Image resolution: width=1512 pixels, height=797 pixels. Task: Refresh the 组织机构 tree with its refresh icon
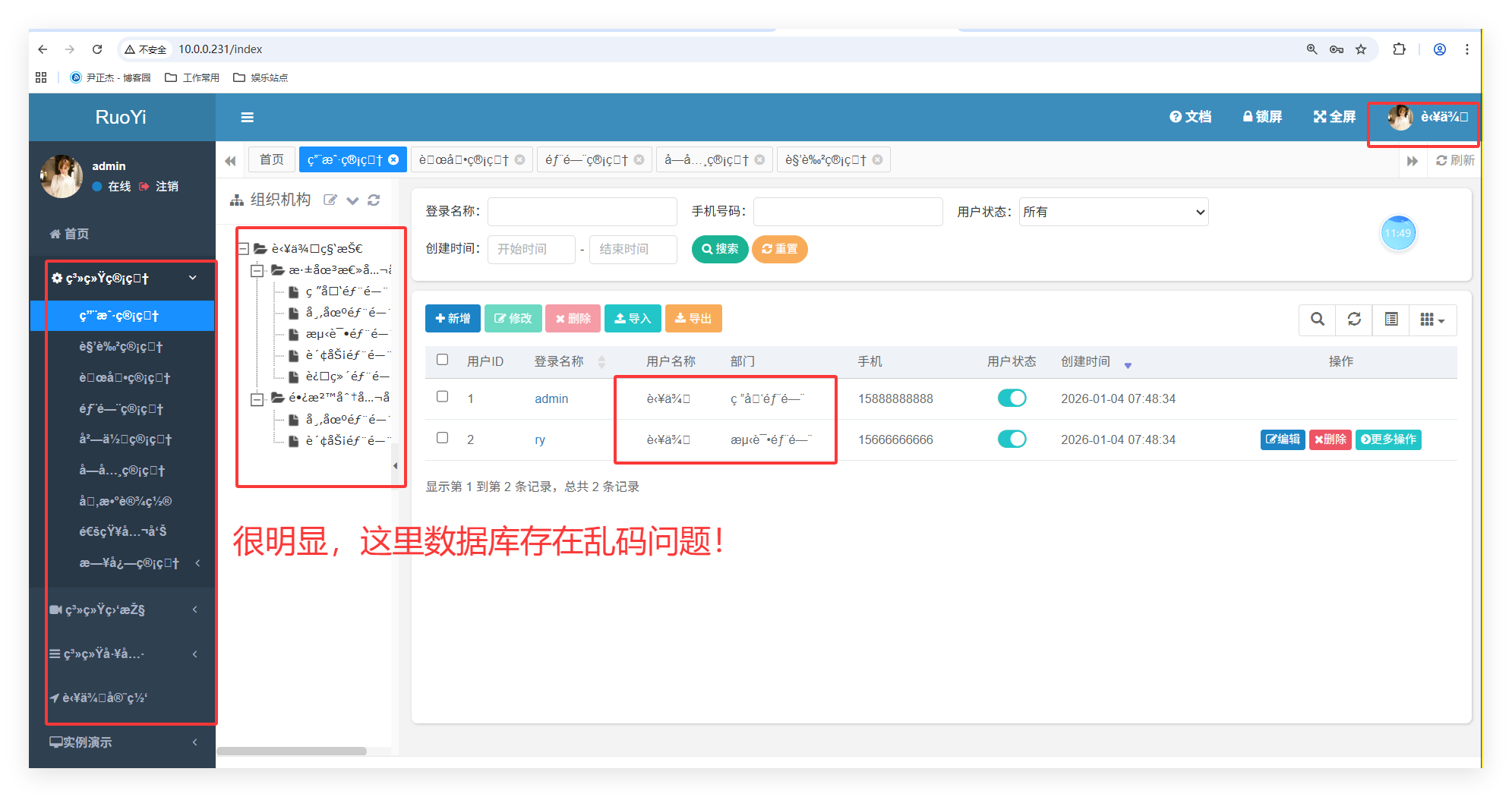(374, 200)
